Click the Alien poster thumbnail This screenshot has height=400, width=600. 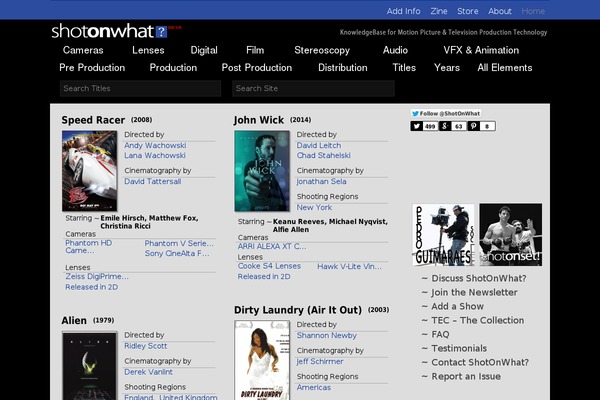(x=90, y=366)
